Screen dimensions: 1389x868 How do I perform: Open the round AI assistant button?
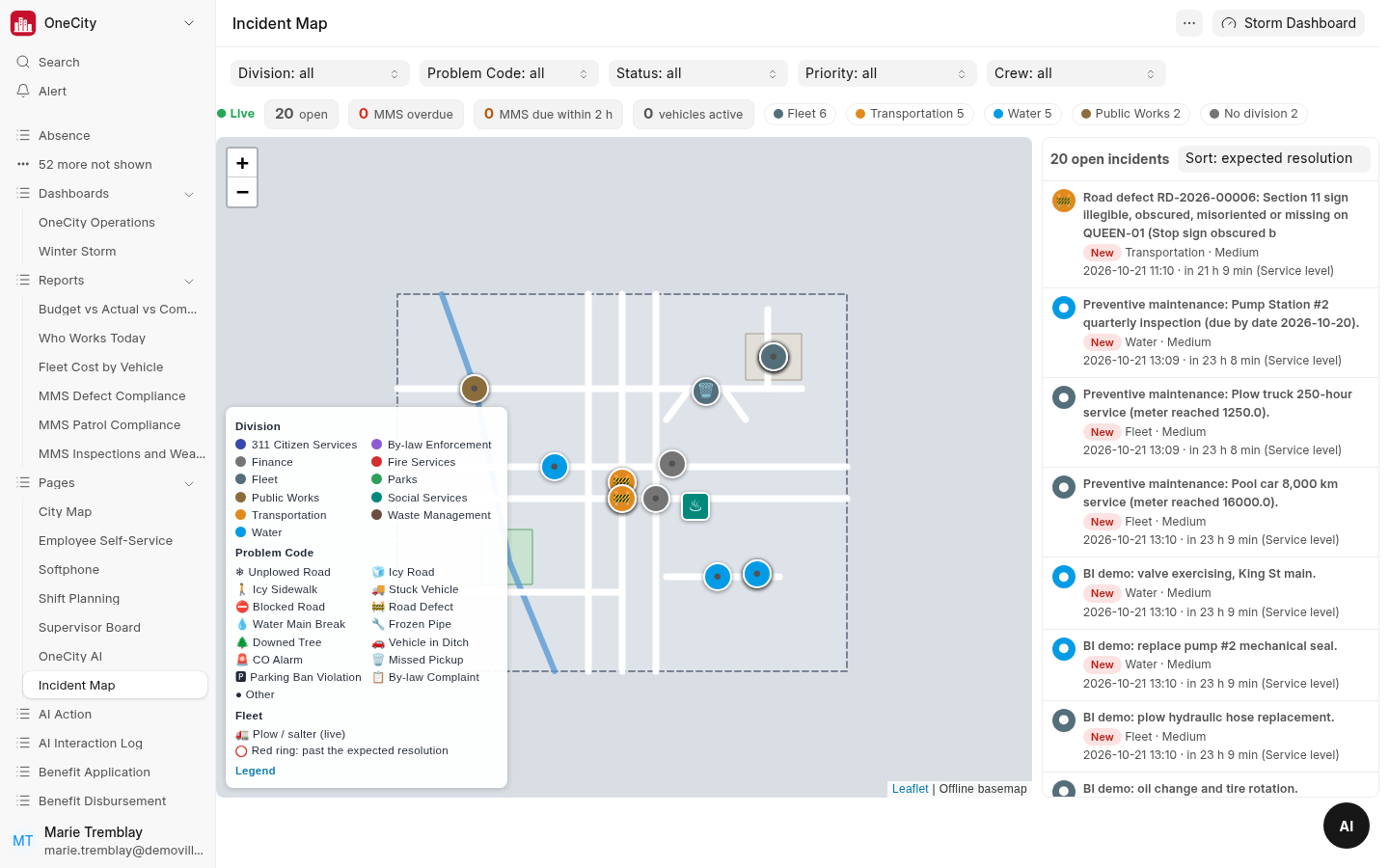[x=1347, y=826]
